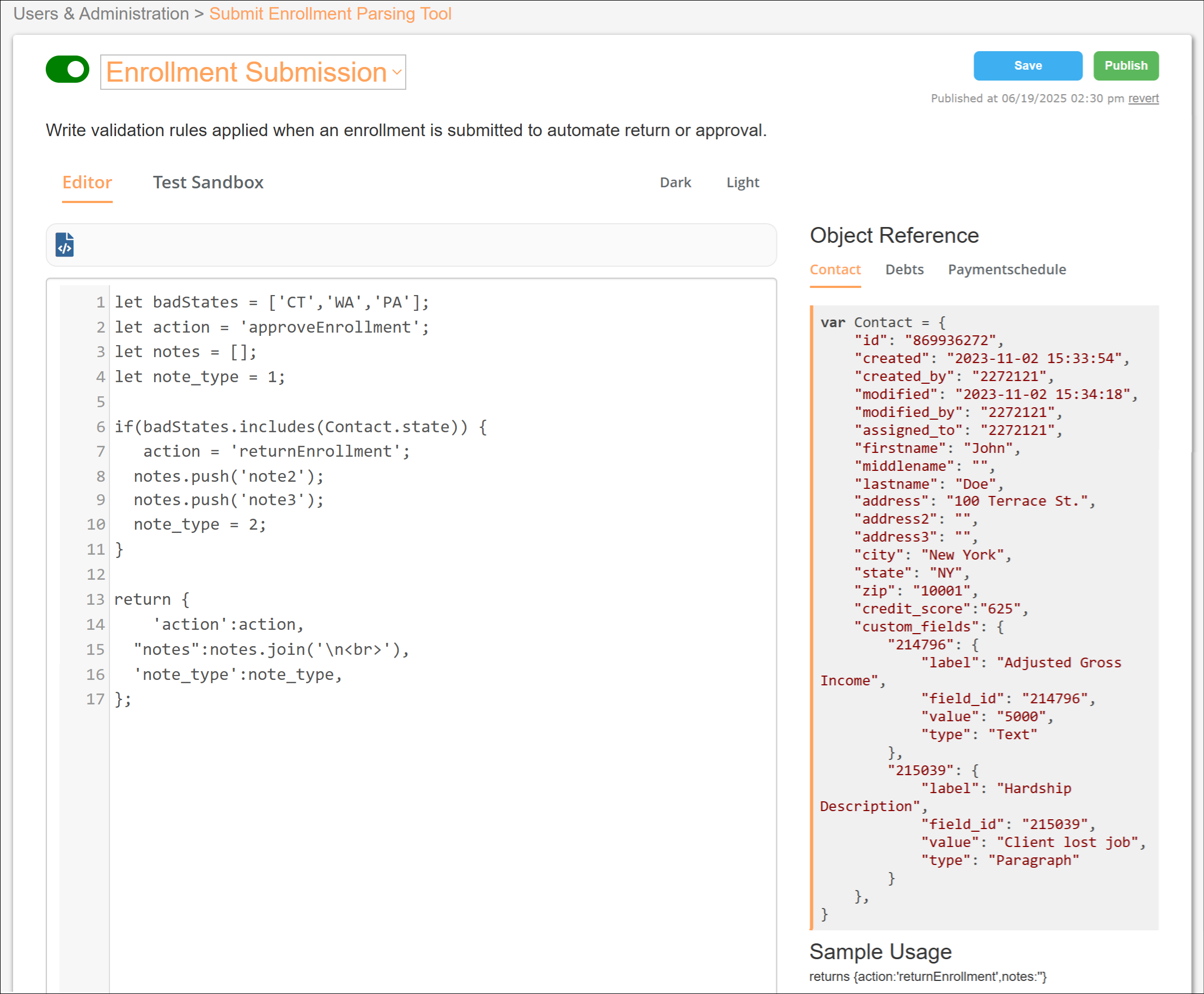Click the "address": "100 Terrace St." entry
1204x994 pixels.
975,501
